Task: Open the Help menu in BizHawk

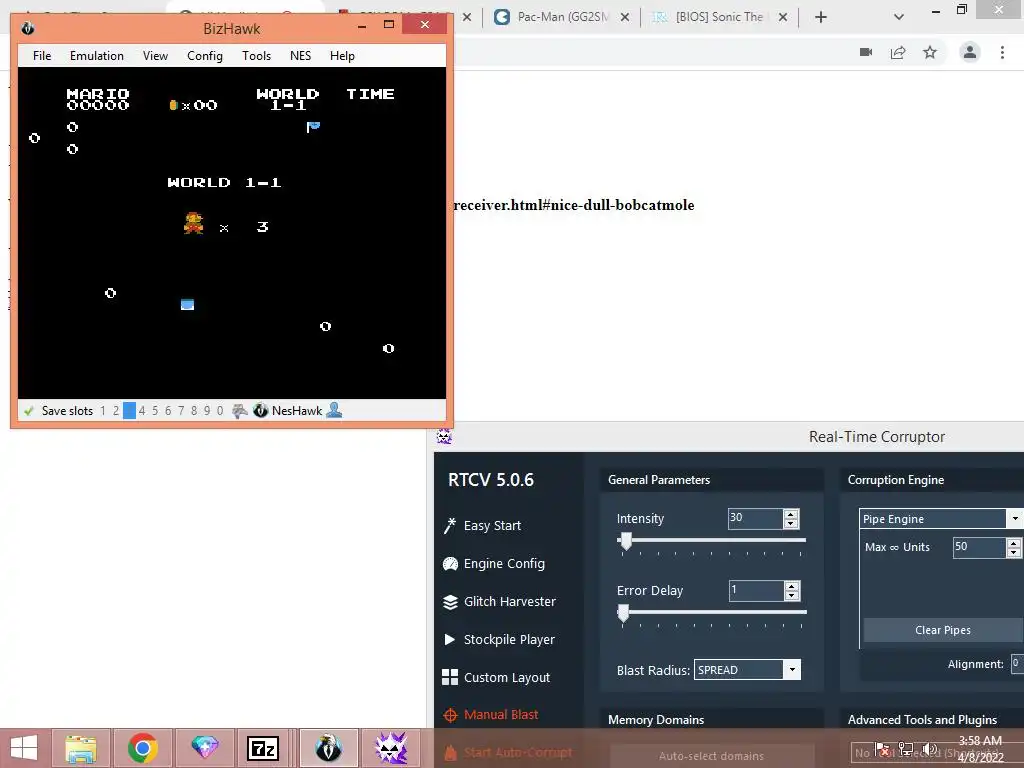Action: [342, 56]
